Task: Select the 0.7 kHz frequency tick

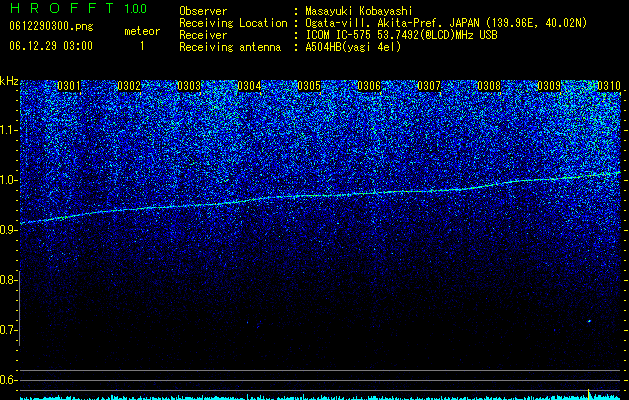Action: click(x=8, y=330)
